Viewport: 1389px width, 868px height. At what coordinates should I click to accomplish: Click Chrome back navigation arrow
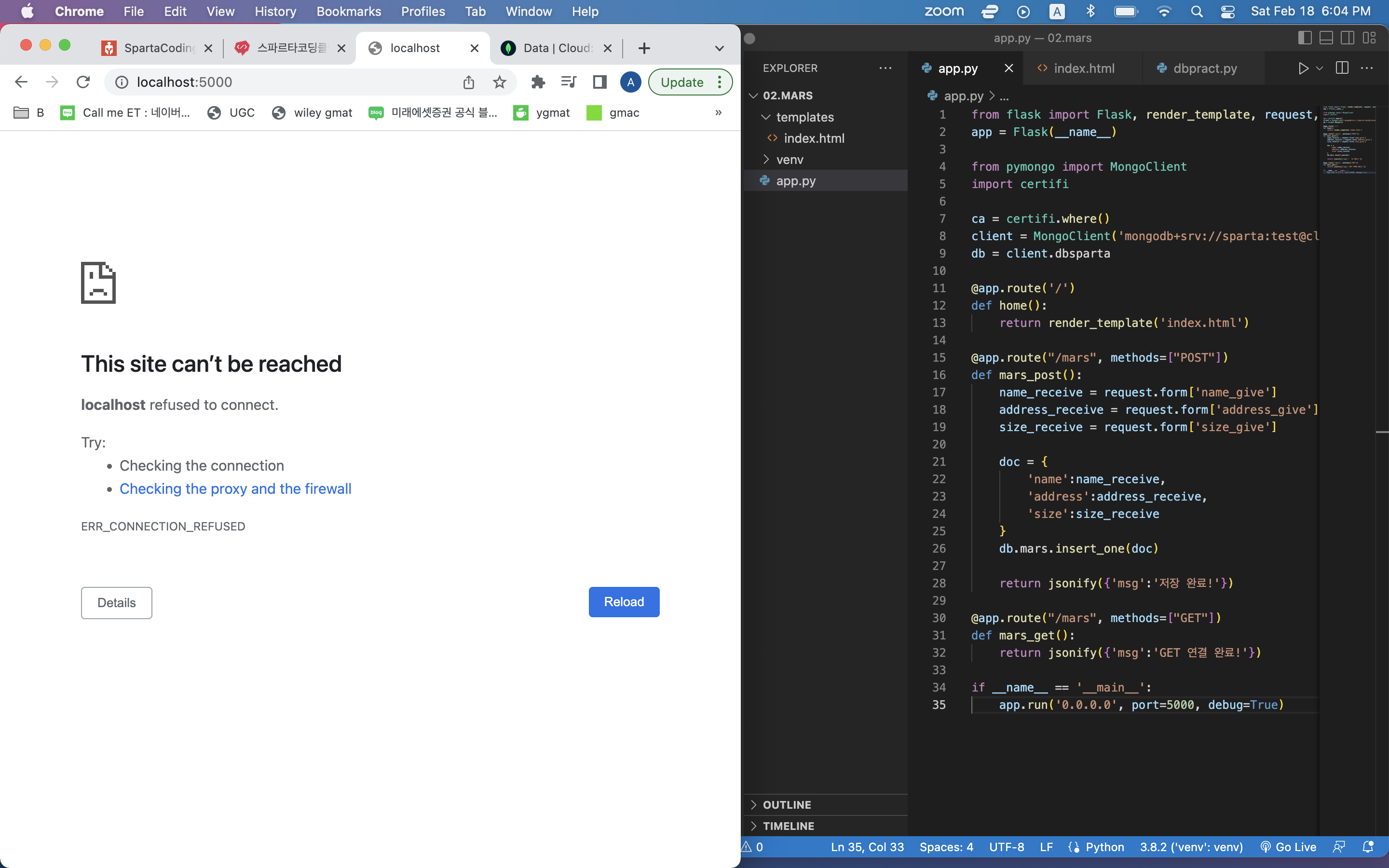coord(21,82)
